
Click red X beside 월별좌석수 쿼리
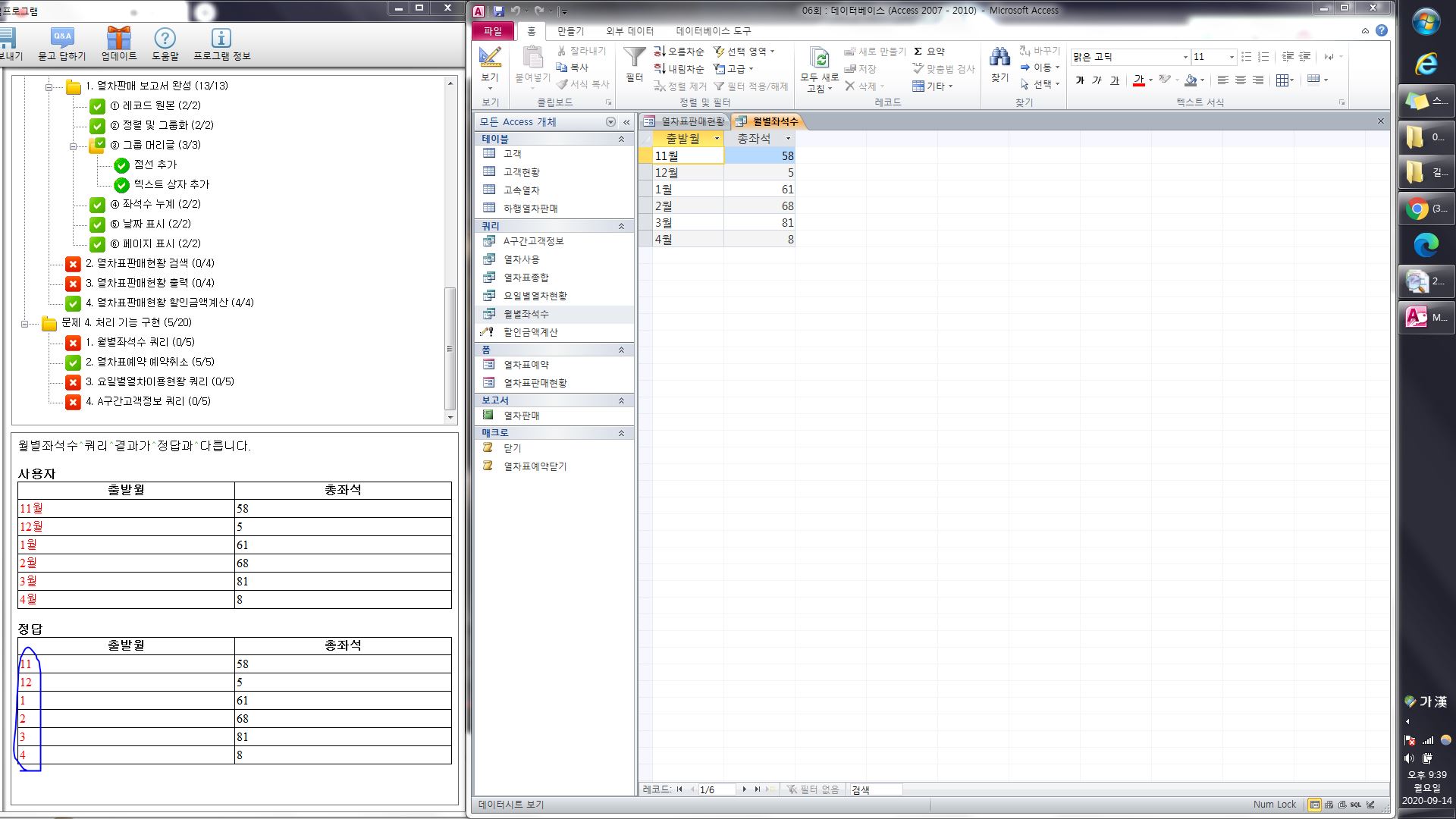click(x=73, y=343)
